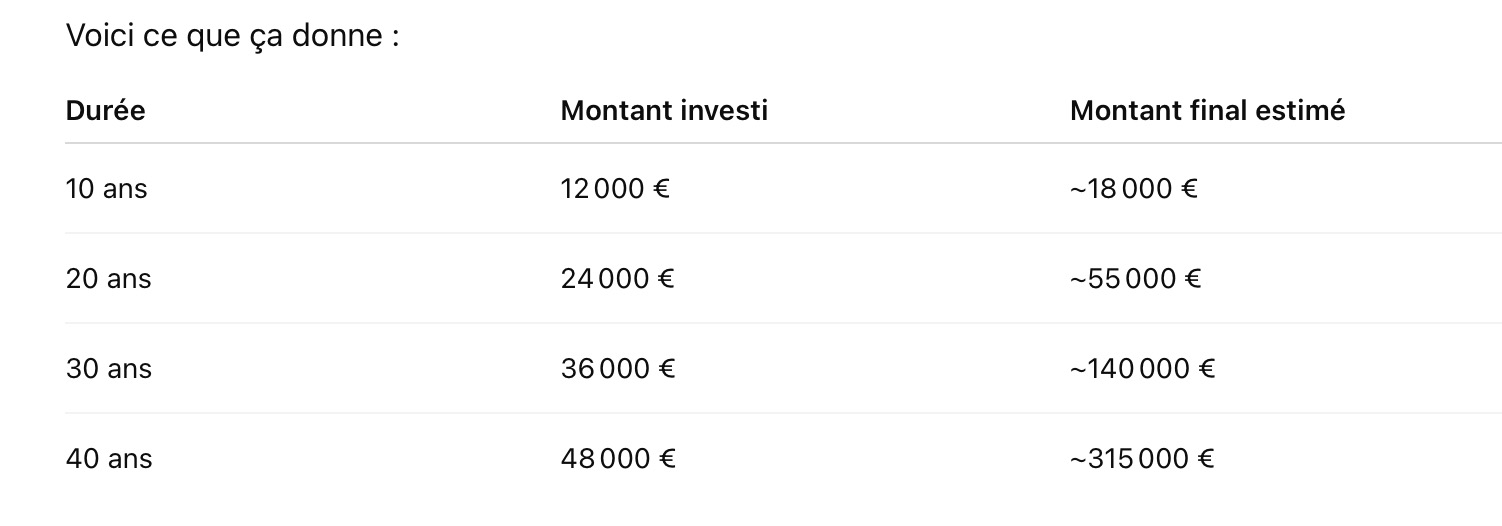Select the "~18 000 €" estimated final amount
This screenshot has height=526, width=1502.
point(1133,188)
